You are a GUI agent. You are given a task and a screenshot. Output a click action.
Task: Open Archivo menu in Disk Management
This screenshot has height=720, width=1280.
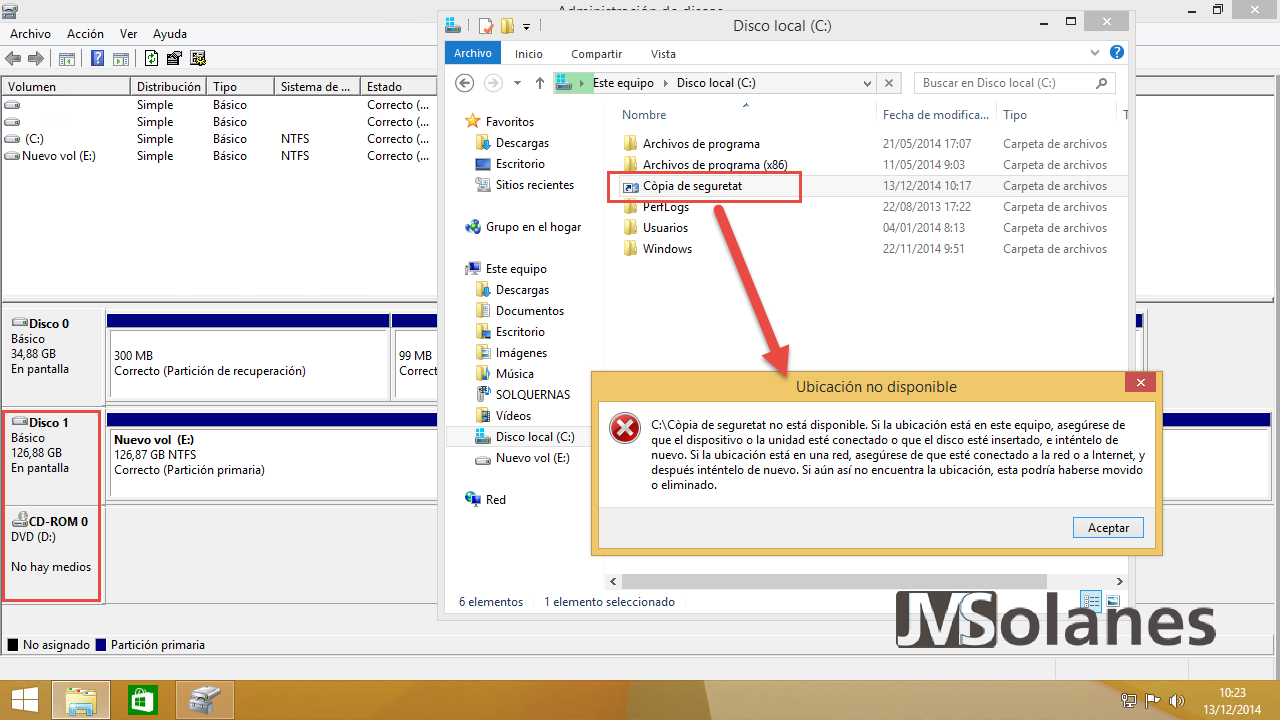click(x=30, y=34)
